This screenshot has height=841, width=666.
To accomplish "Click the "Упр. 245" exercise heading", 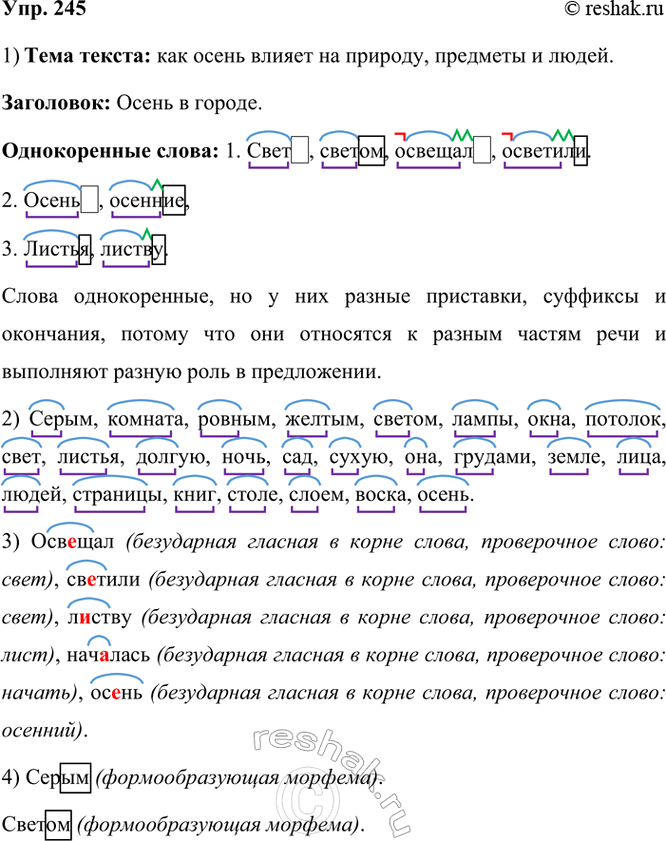I will (43, 11).
